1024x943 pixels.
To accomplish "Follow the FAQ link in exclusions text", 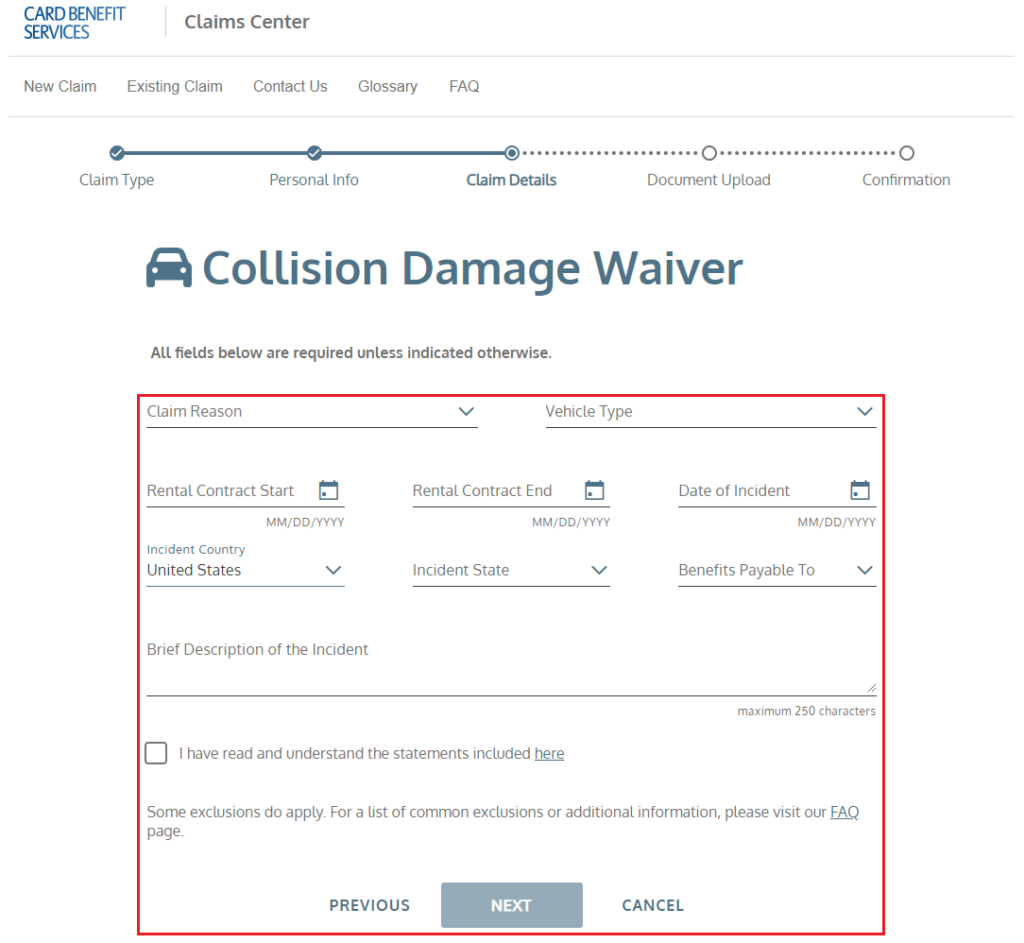I will coord(844,812).
